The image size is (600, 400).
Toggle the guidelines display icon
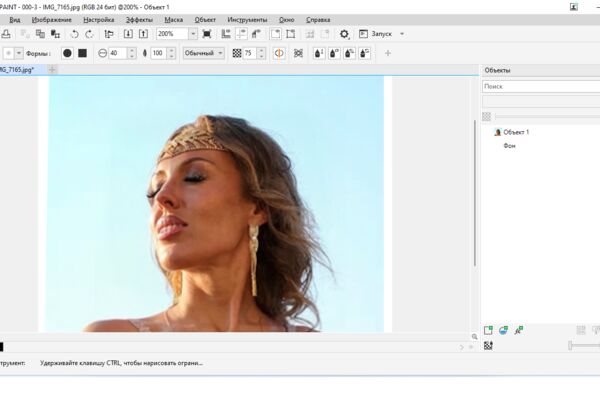tap(241, 34)
